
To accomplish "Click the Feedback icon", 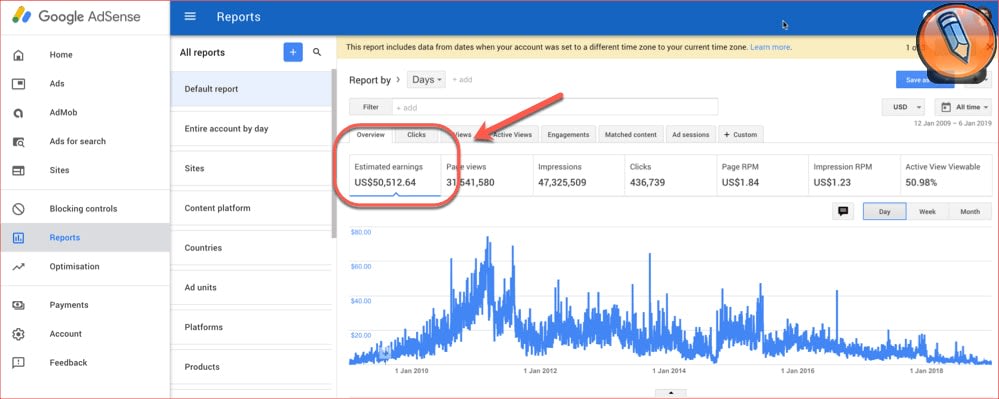I will pyautogui.click(x=18, y=363).
